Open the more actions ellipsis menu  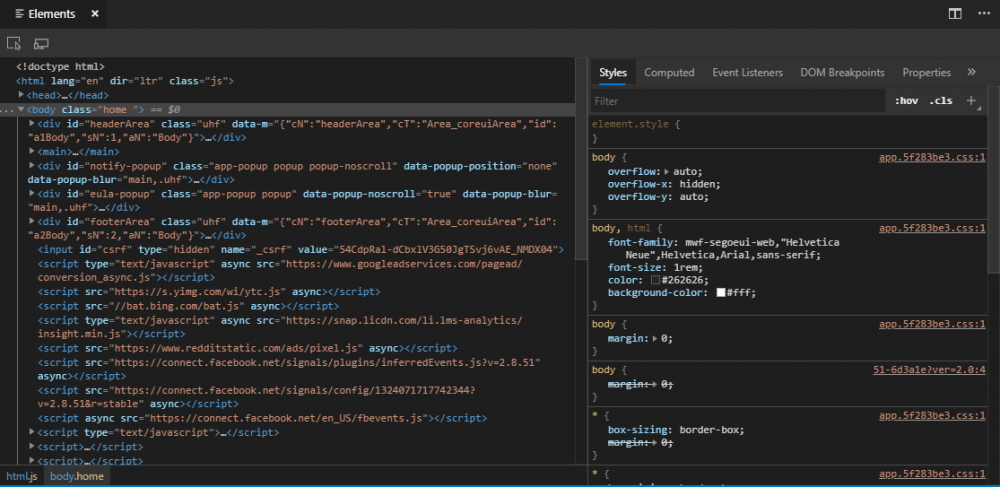(983, 13)
